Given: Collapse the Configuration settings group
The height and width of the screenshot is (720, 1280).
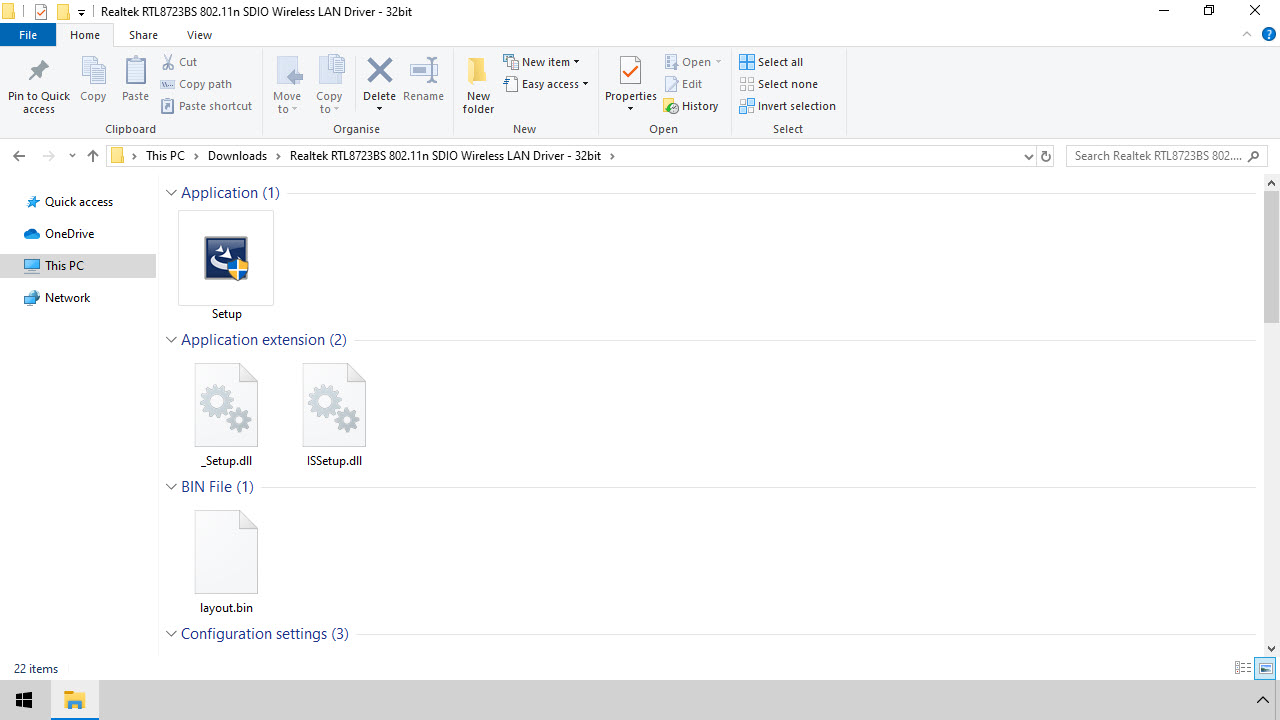Looking at the screenshot, I should [171, 634].
